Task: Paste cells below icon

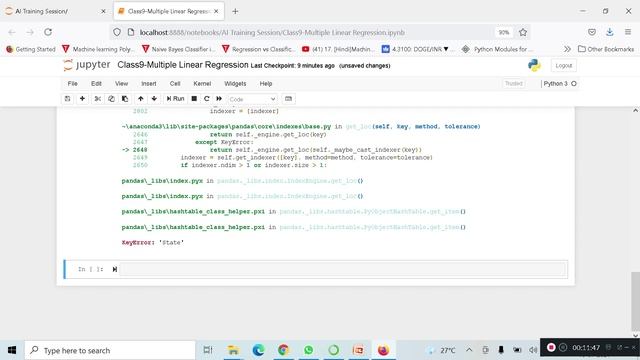Action: (x=125, y=99)
